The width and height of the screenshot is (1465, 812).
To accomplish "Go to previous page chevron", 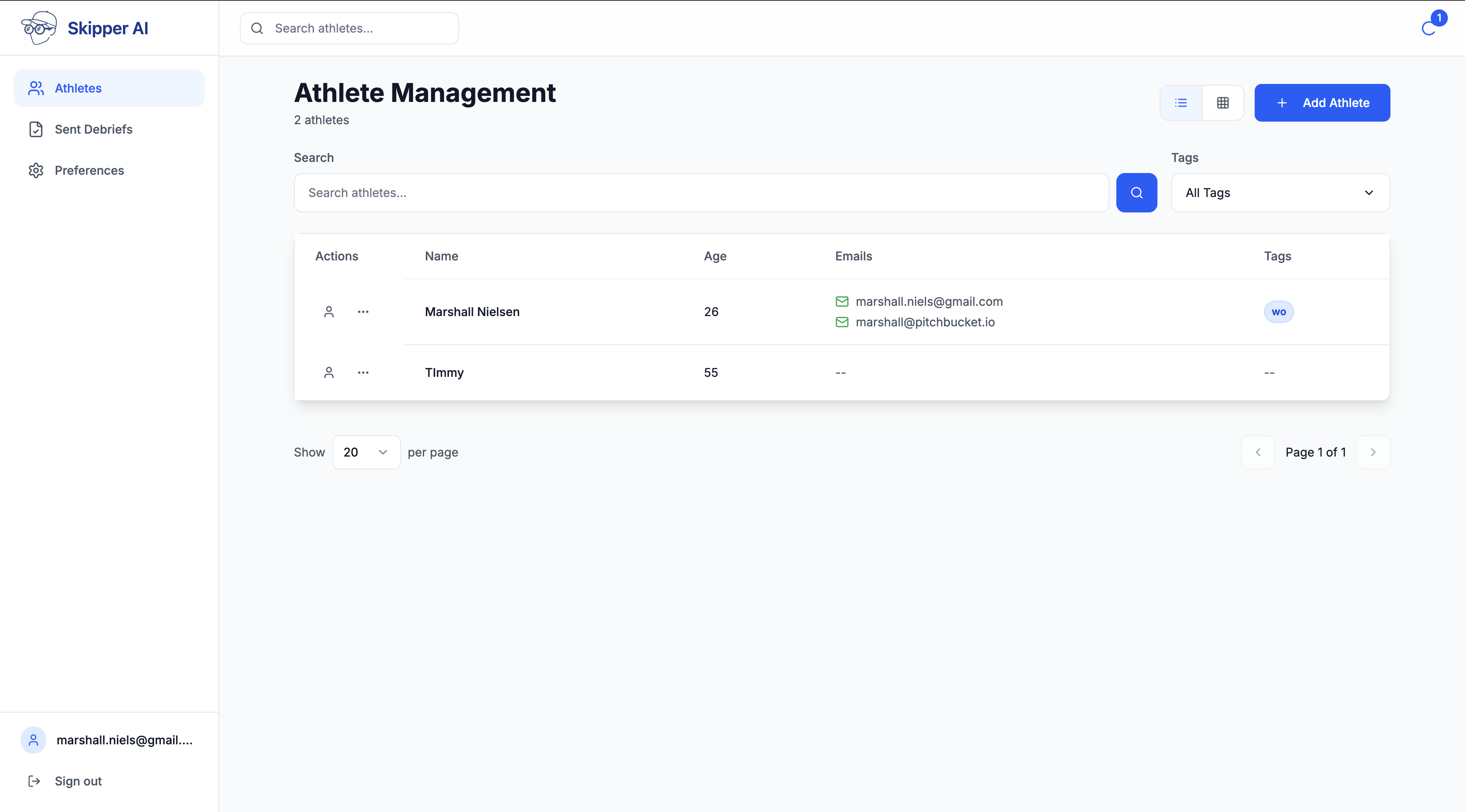I will pyautogui.click(x=1257, y=452).
